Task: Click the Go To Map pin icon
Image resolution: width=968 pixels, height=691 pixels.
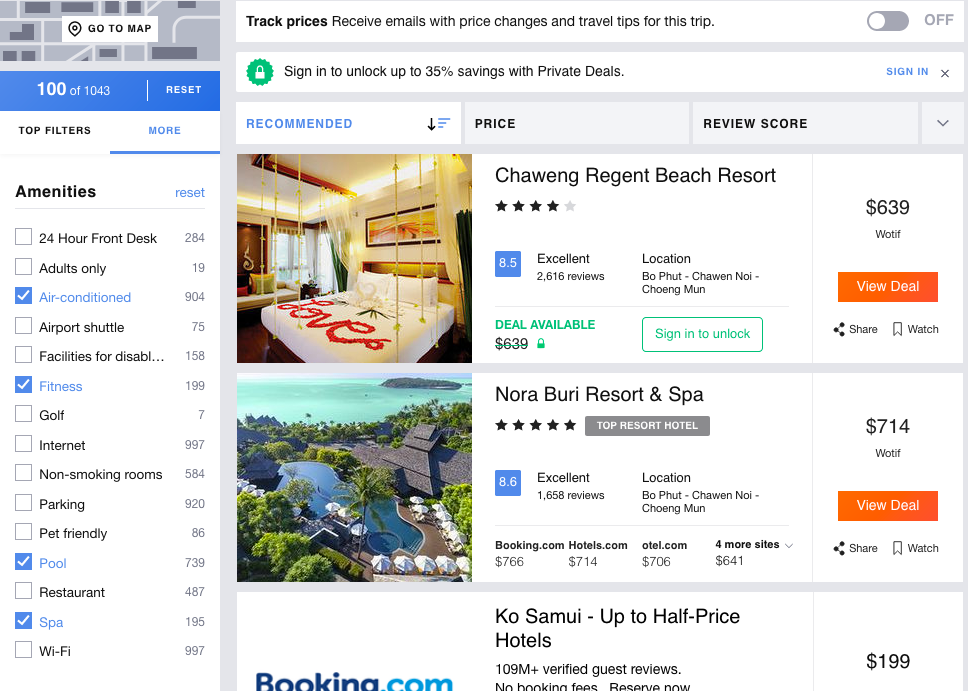Action: (75, 29)
